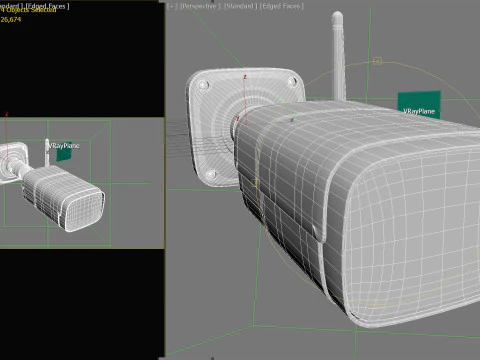Select the green VRayPlane in Perspective viewport
The height and width of the screenshot is (360, 480).
(419, 105)
